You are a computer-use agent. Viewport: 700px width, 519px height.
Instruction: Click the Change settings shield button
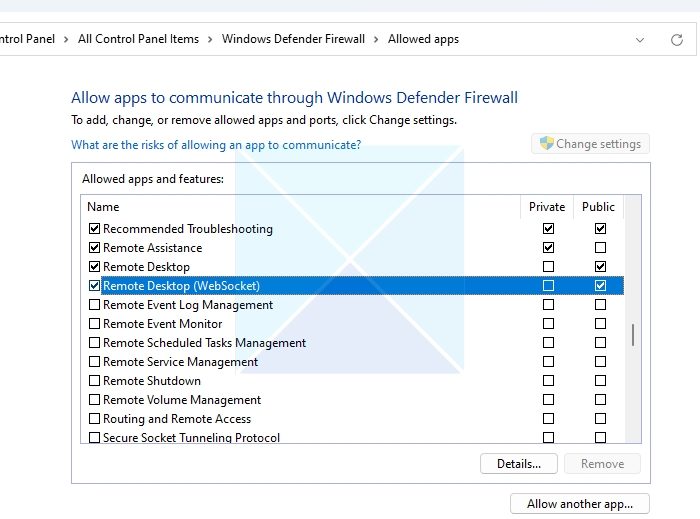pos(590,144)
